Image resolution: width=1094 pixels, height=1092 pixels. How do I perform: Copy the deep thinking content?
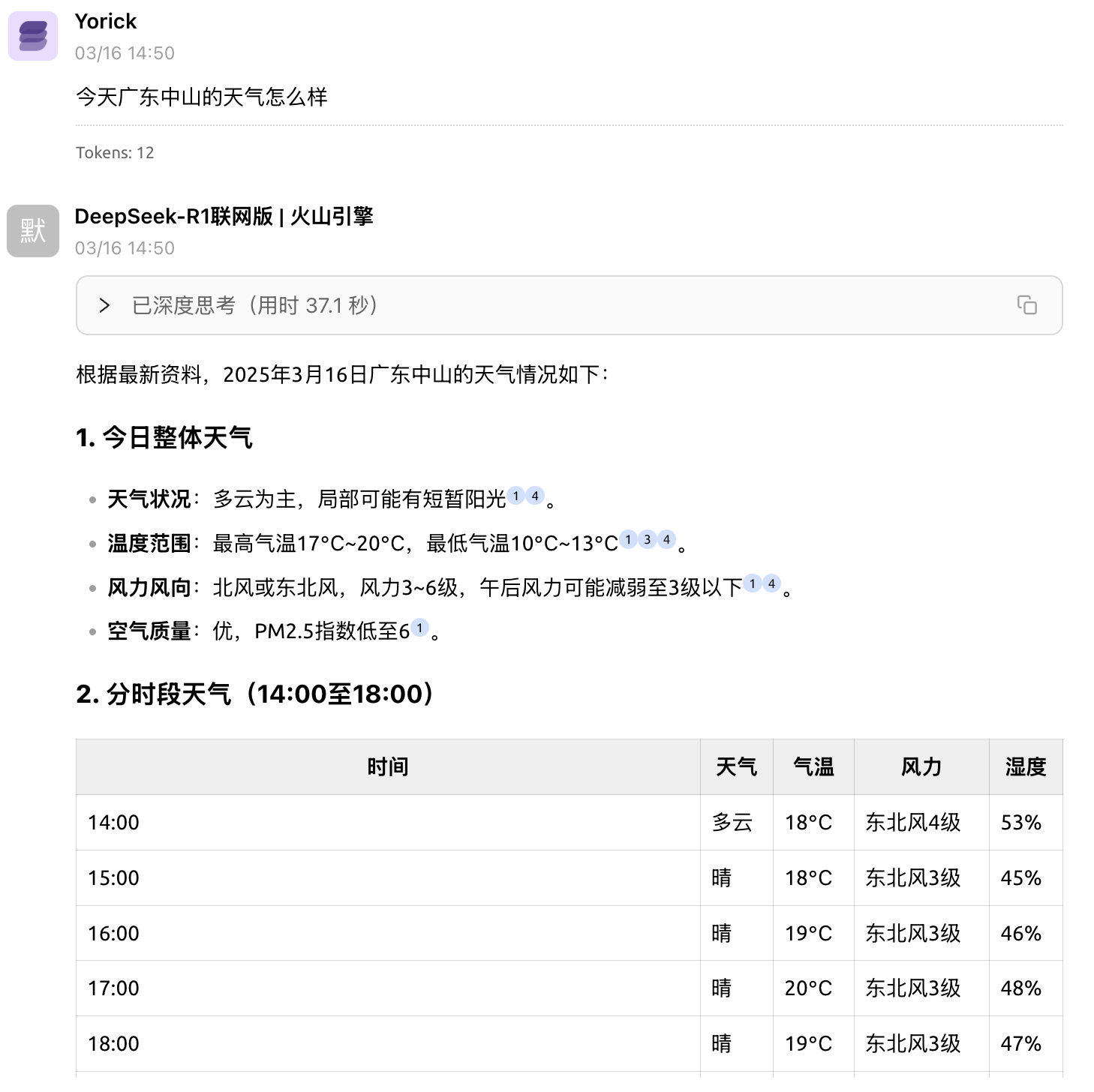point(1026,304)
